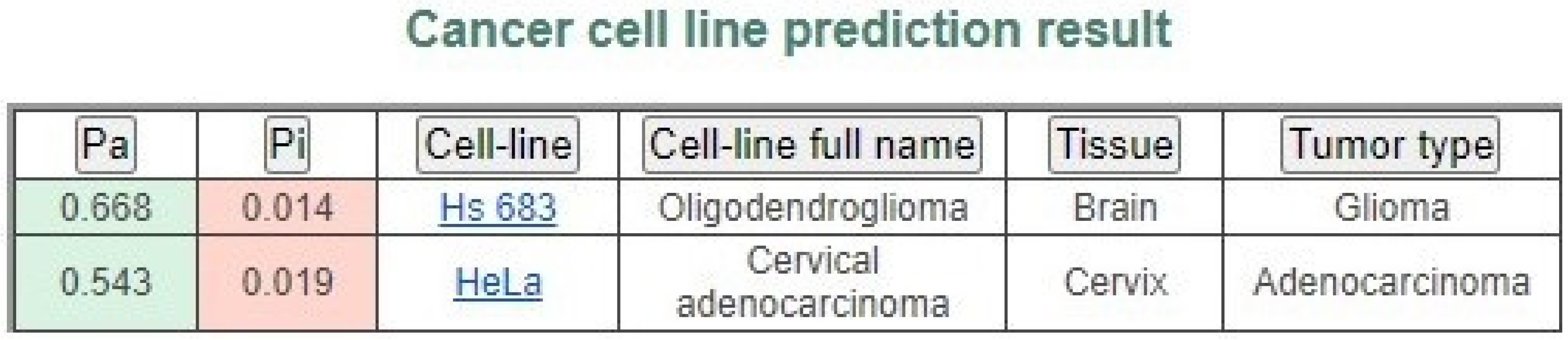Click the Cell-line column header button
The width and height of the screenshot is (1568, 340).
pyautogui.click(x=498, y=144)
